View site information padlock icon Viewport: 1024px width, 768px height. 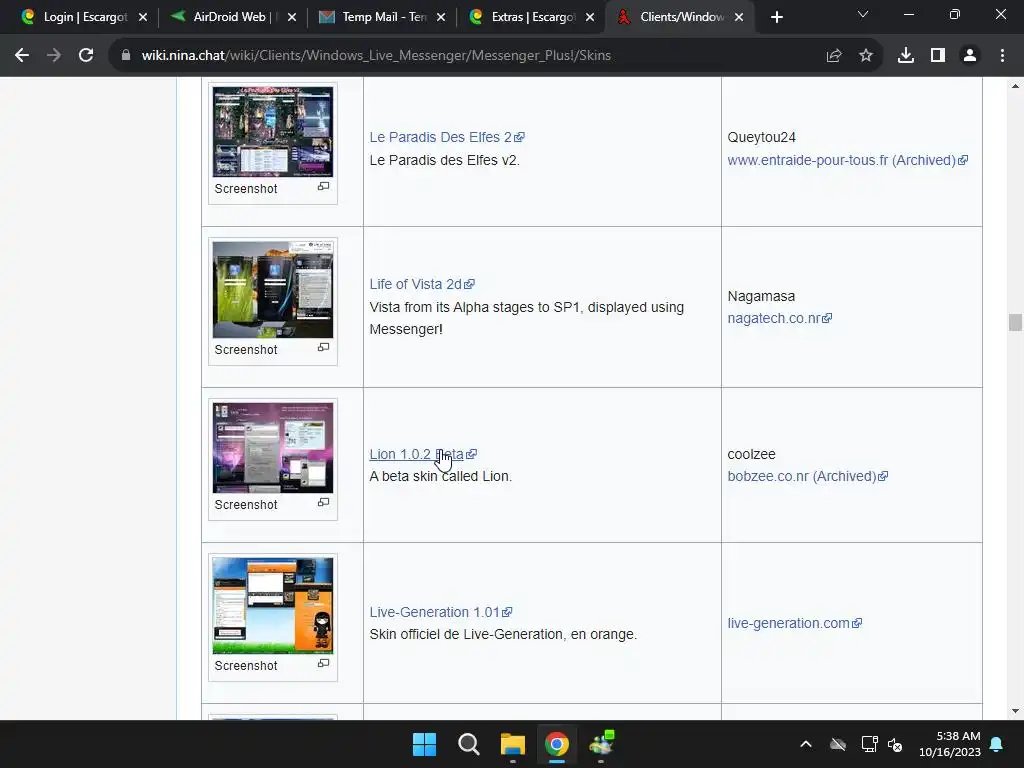(x=125, y=56)
